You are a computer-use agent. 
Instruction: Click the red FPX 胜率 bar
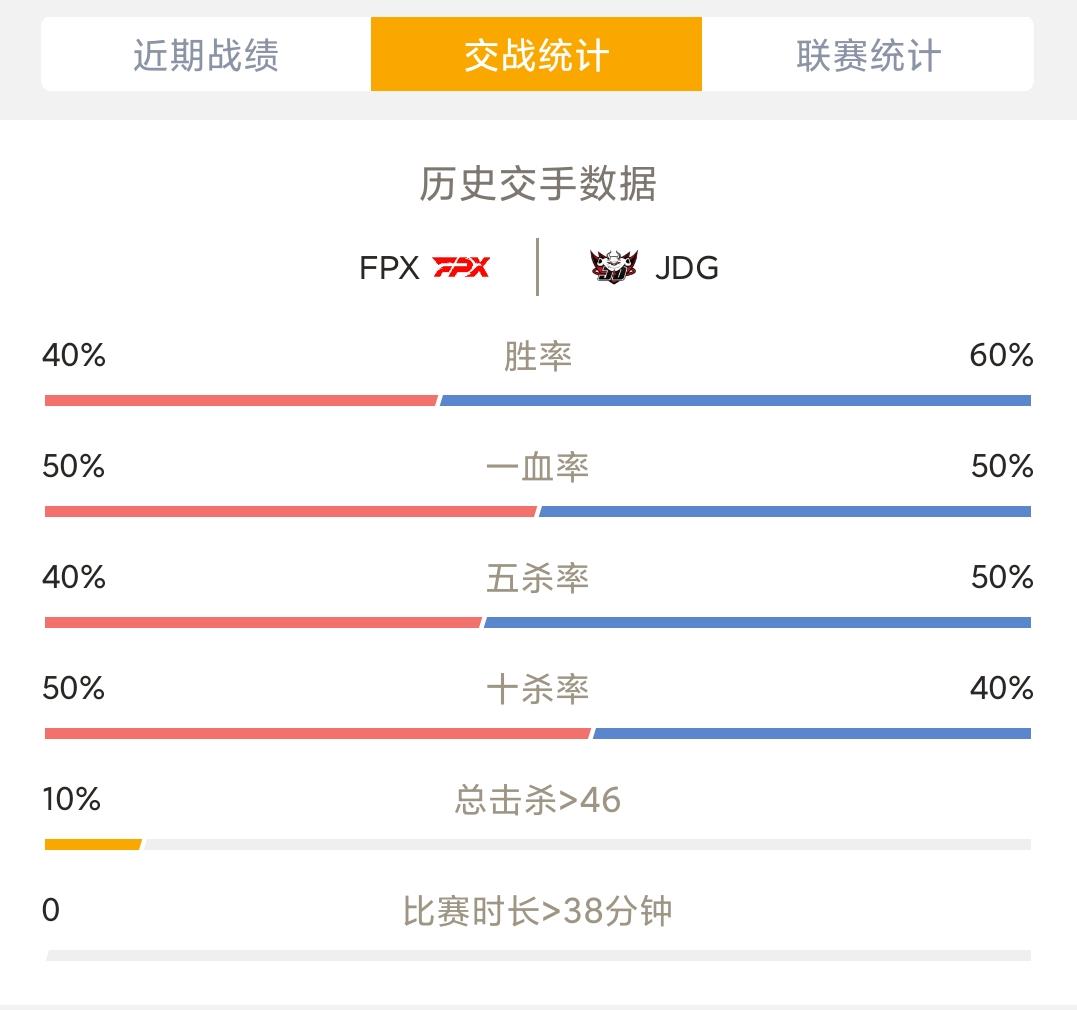(241, 401)
